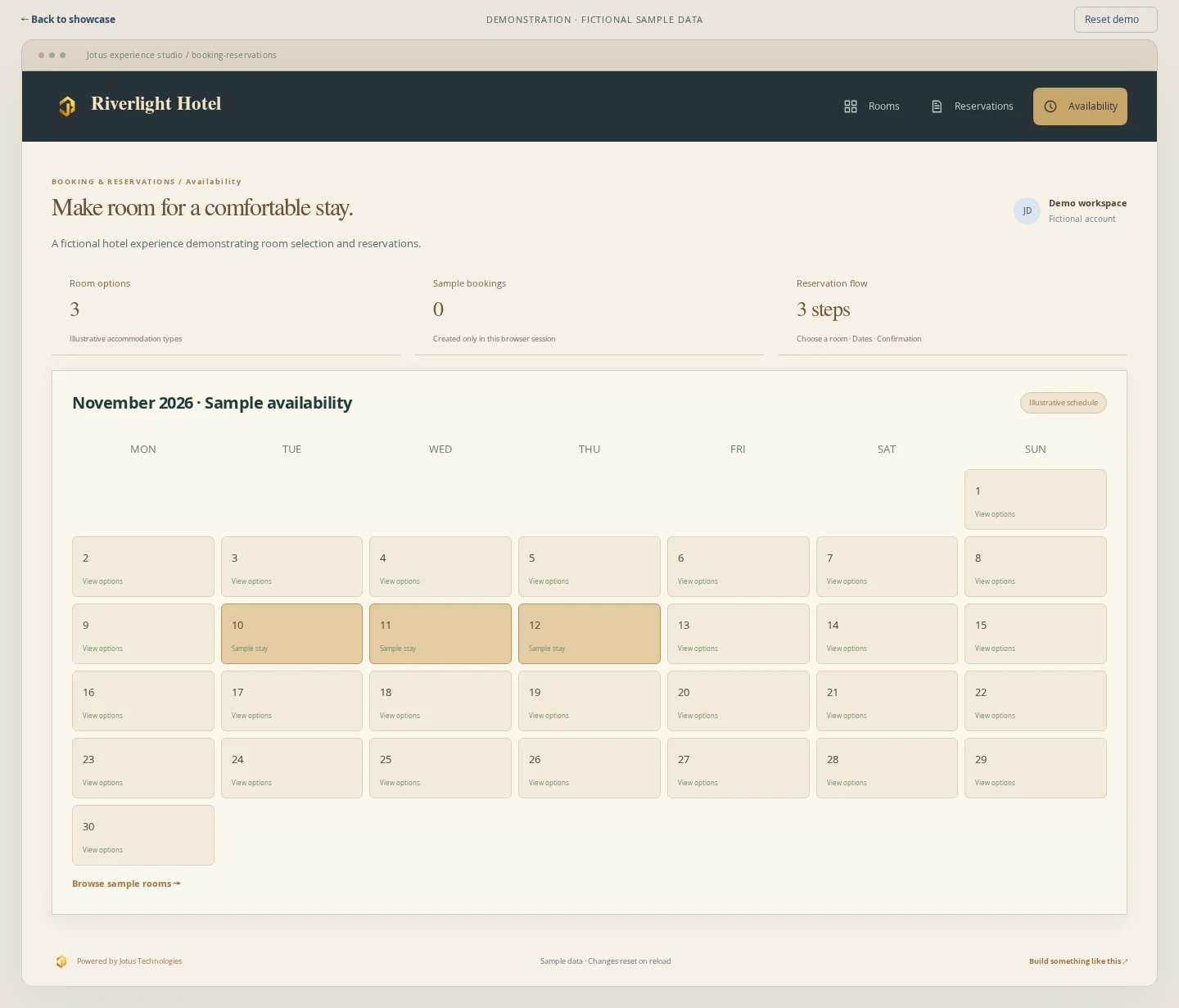
Task: Open day 27 view options
Action: pos(738,768)
